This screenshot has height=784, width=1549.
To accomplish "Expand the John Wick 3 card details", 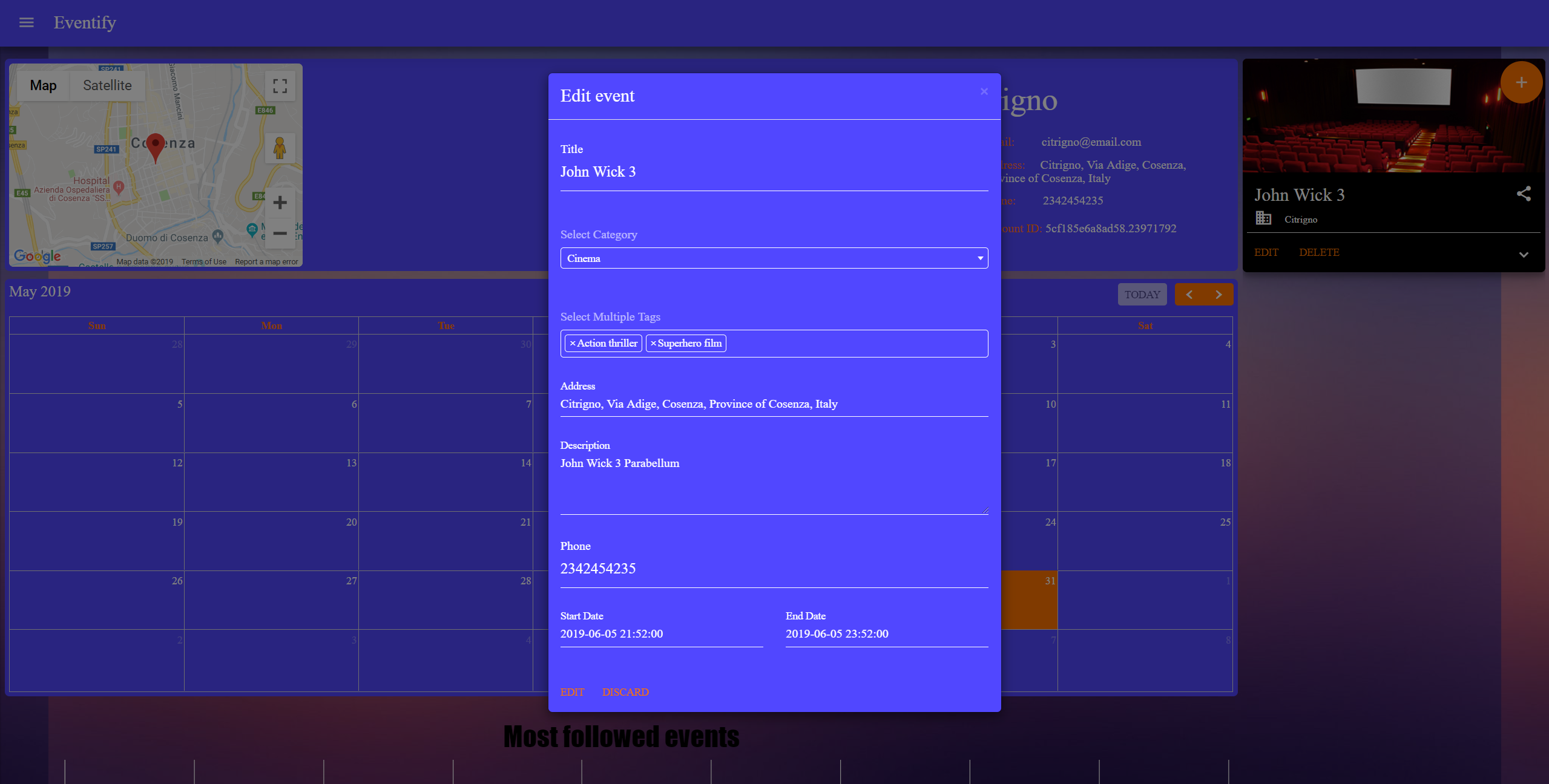I will [1524, 255].
